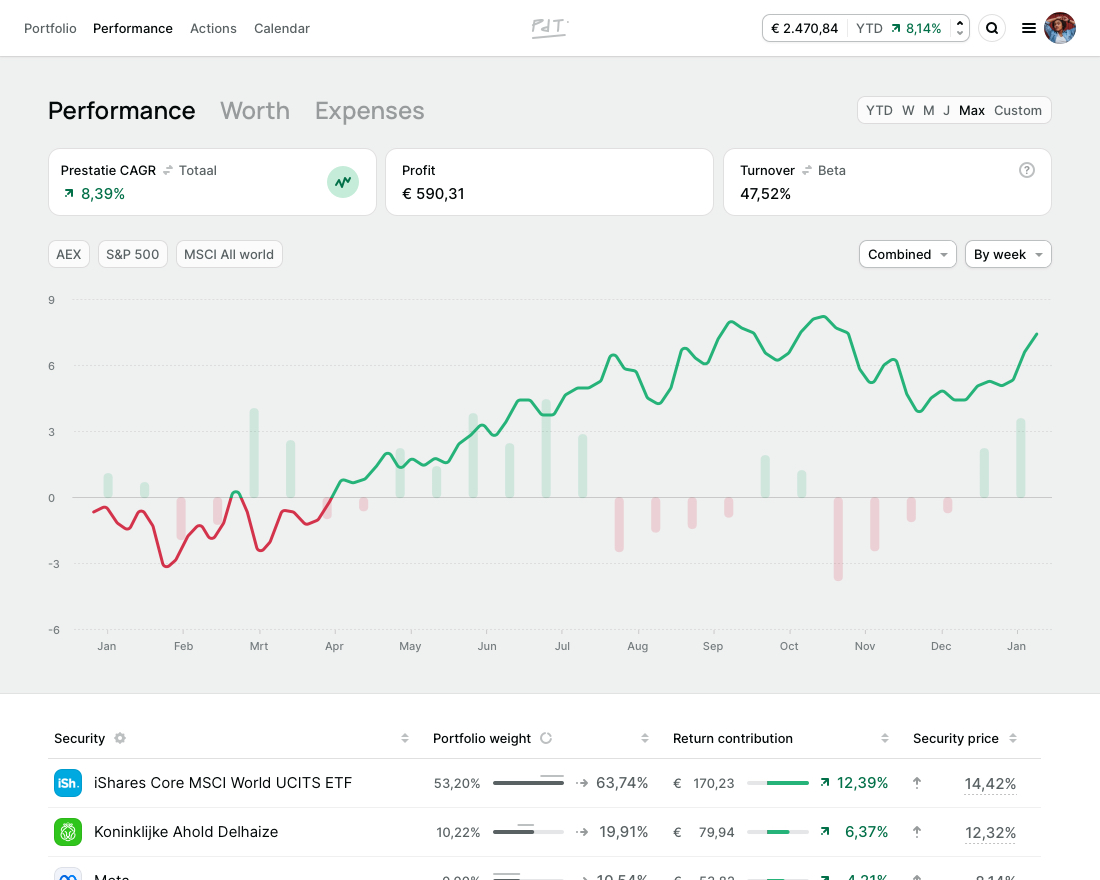Open the hamburger menu icon
Screen dimensions: 1100x880
click(x=1028, y=29)
